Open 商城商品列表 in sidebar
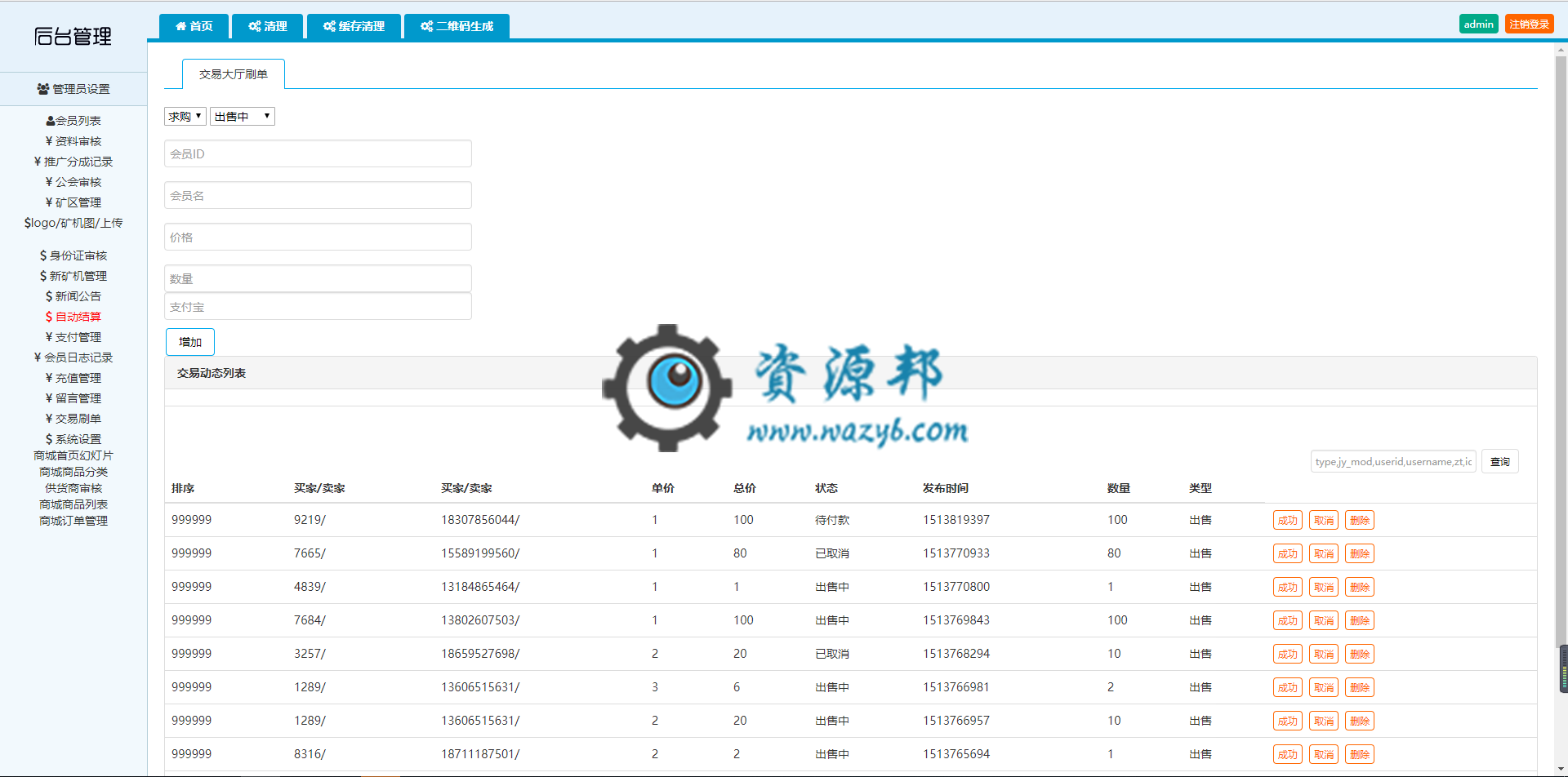 (x=73, y=504)
